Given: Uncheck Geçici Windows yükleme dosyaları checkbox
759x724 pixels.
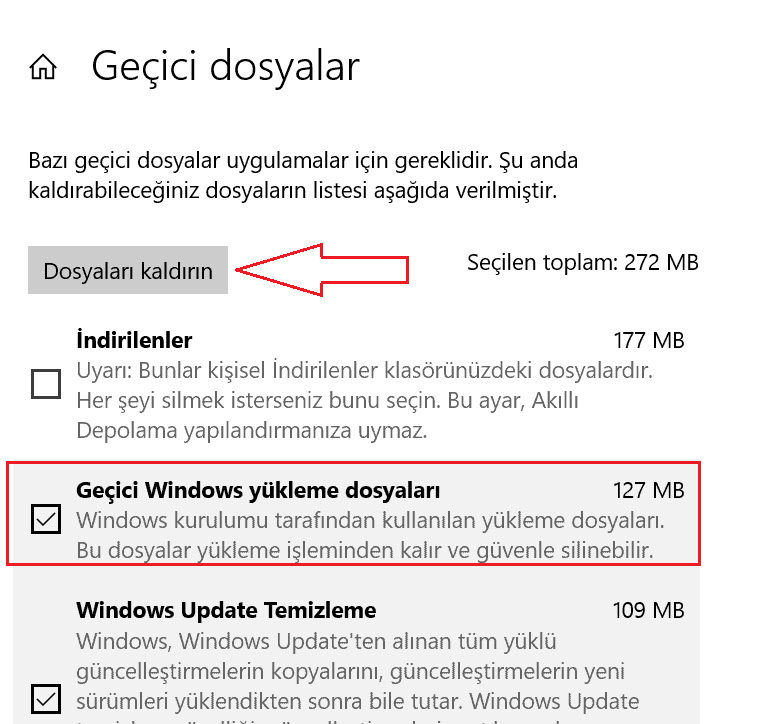Looking at the screenshot, I should coord(46,519).
